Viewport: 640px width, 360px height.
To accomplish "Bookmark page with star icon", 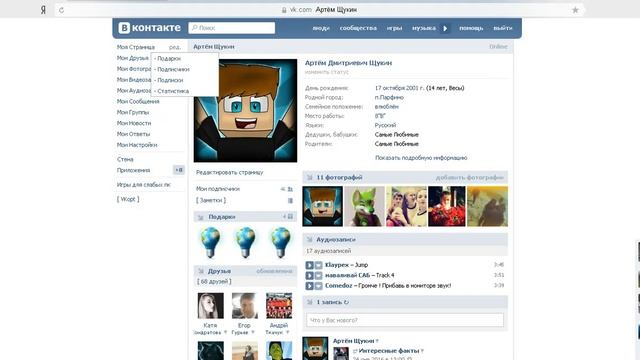I will (x=575, y=10).
